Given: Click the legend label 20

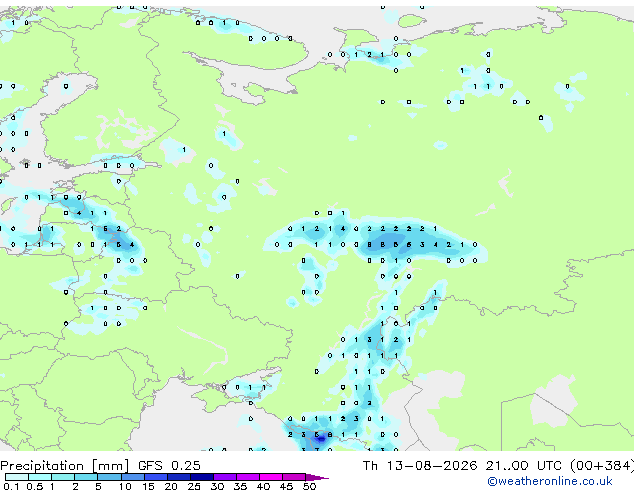Looking at the screenshot, I should pyautogui.click(x=171, y=486).
